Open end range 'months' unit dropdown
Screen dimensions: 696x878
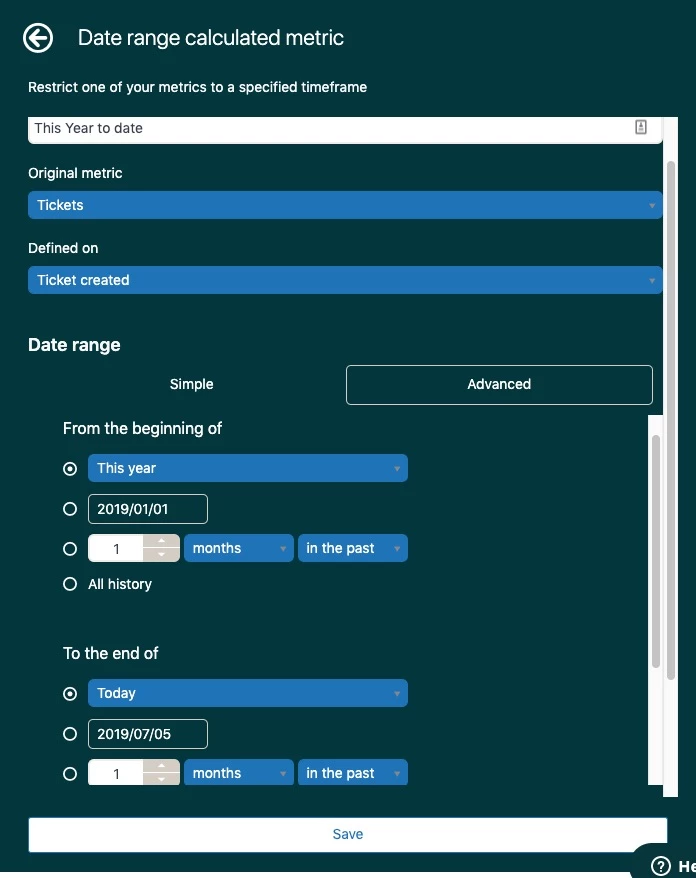pyautogui.click(x=239, y=773)
